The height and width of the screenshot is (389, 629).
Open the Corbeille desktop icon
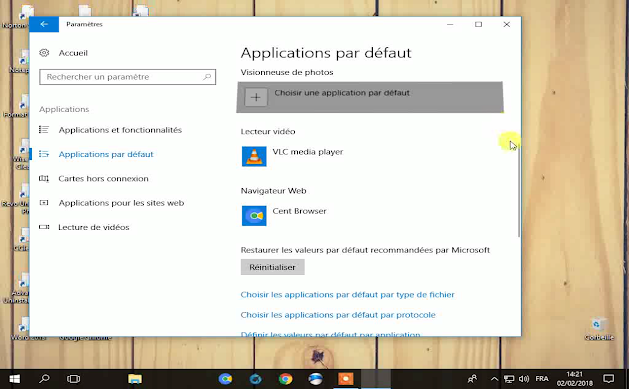pyautogui.click(x=599, y=329)
